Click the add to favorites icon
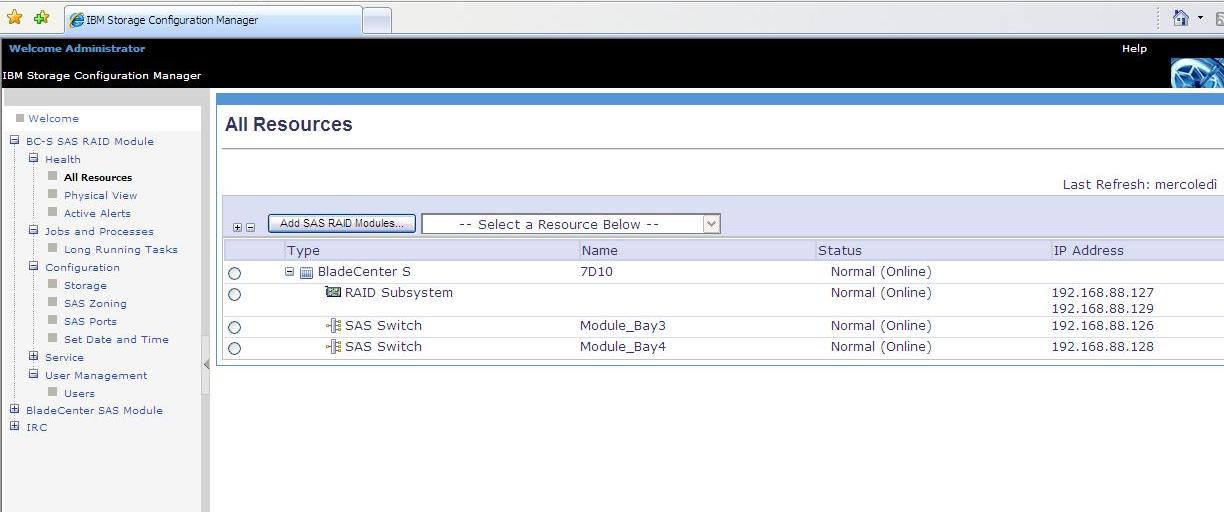This screenshot has height=512, width=1224. pos(41,18)
